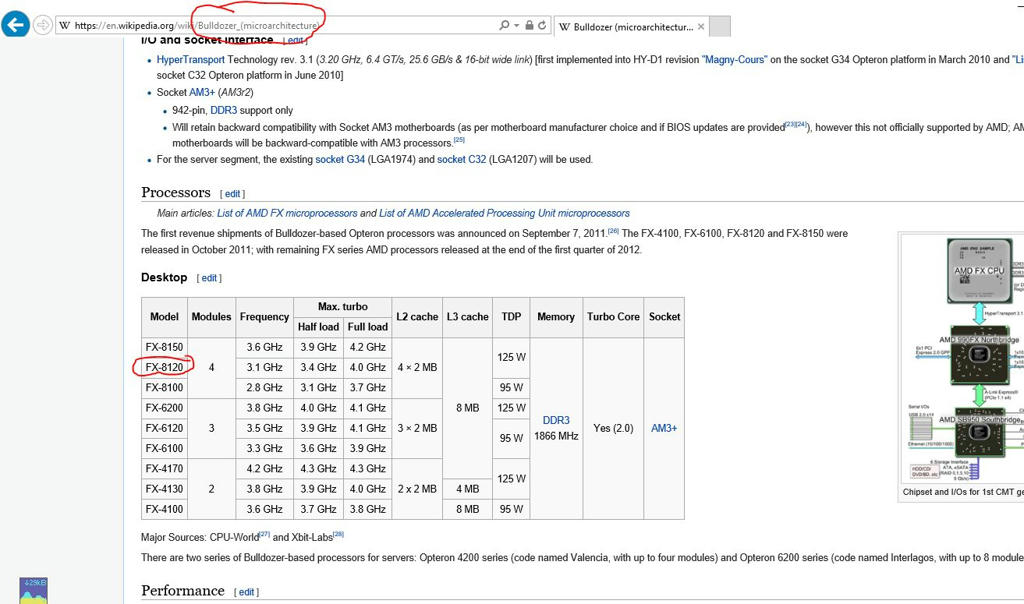Open the AM3+ link in Socket column

(x=664, y=428)
